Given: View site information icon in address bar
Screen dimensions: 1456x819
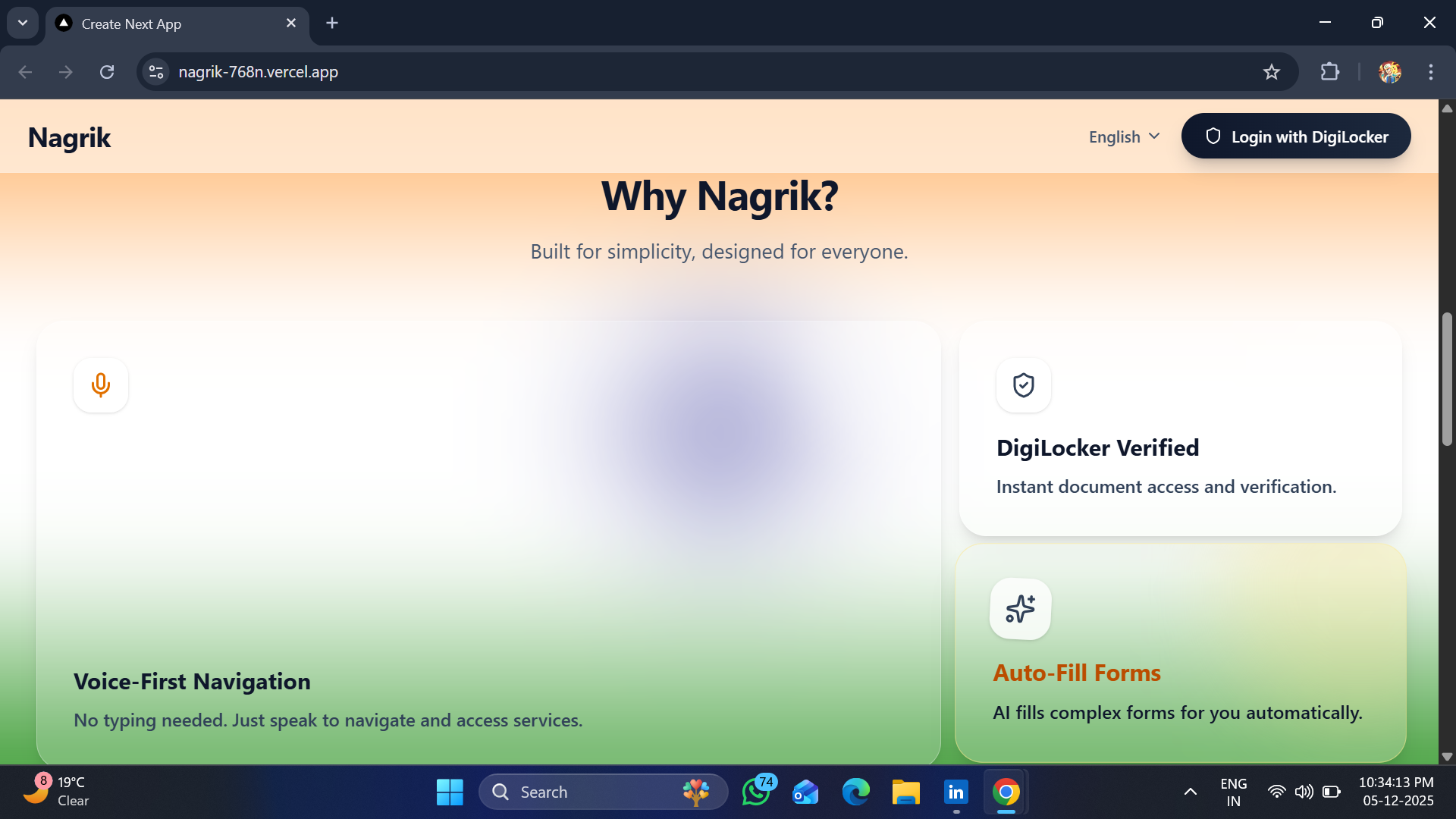Looking at the screenshot, I should pyautogui.click(x=156, y=72).
